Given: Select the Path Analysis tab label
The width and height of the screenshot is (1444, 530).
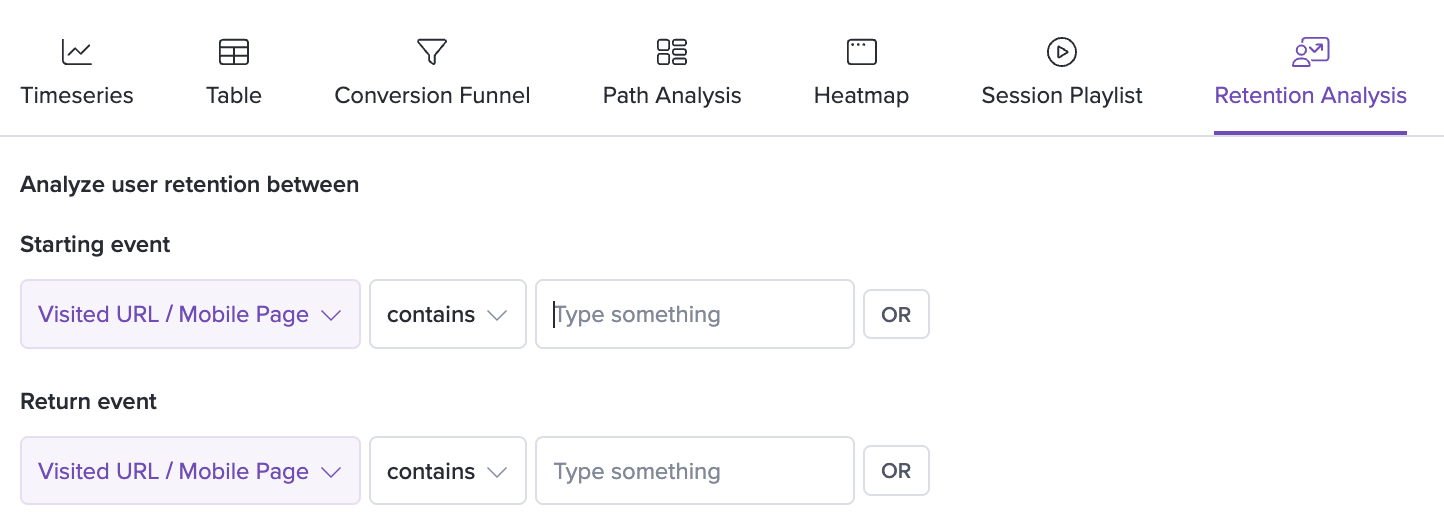Looking at the screenshot, I should pos(672,96).
